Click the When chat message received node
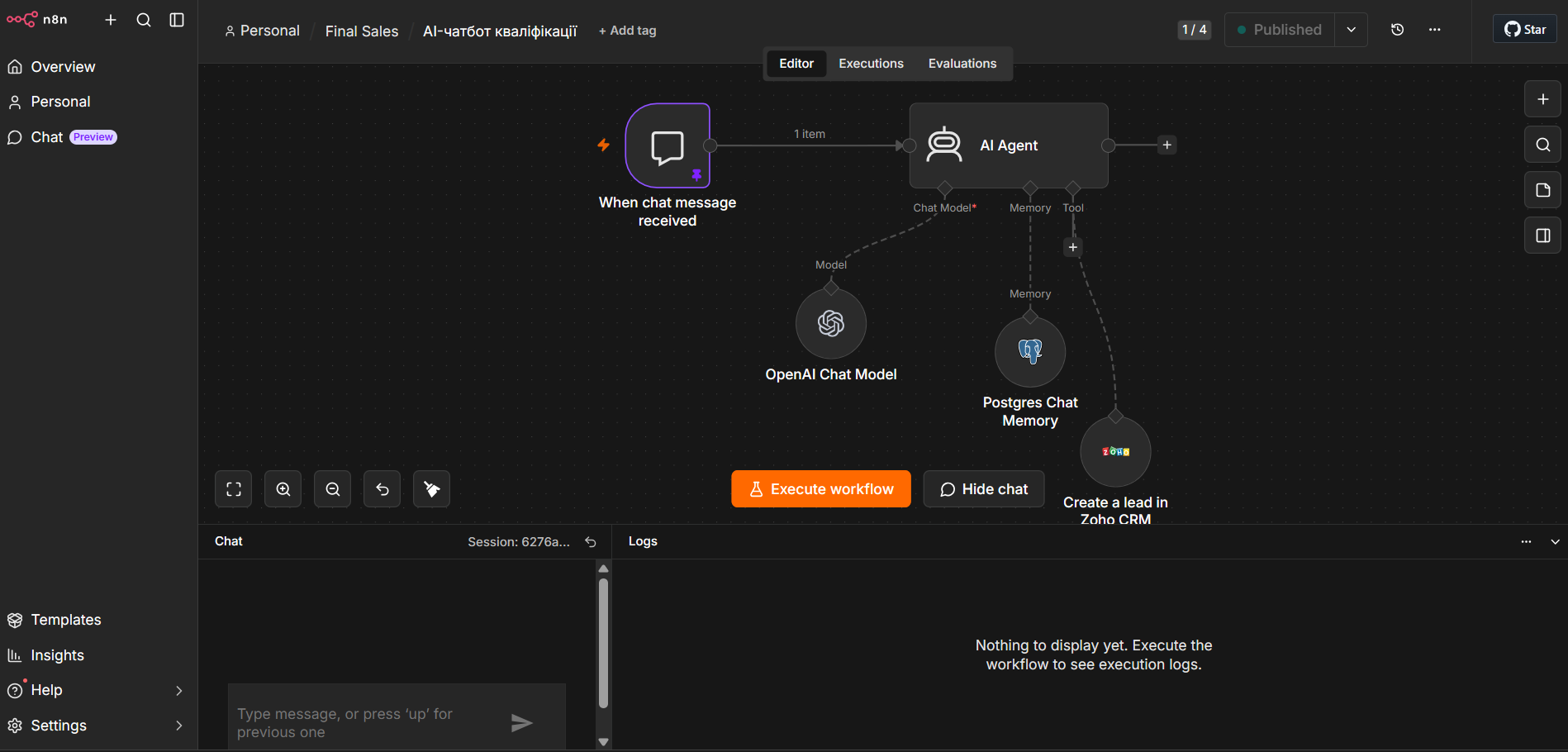The height and width of the screenshot is (752, 1568). pos(668,145)
